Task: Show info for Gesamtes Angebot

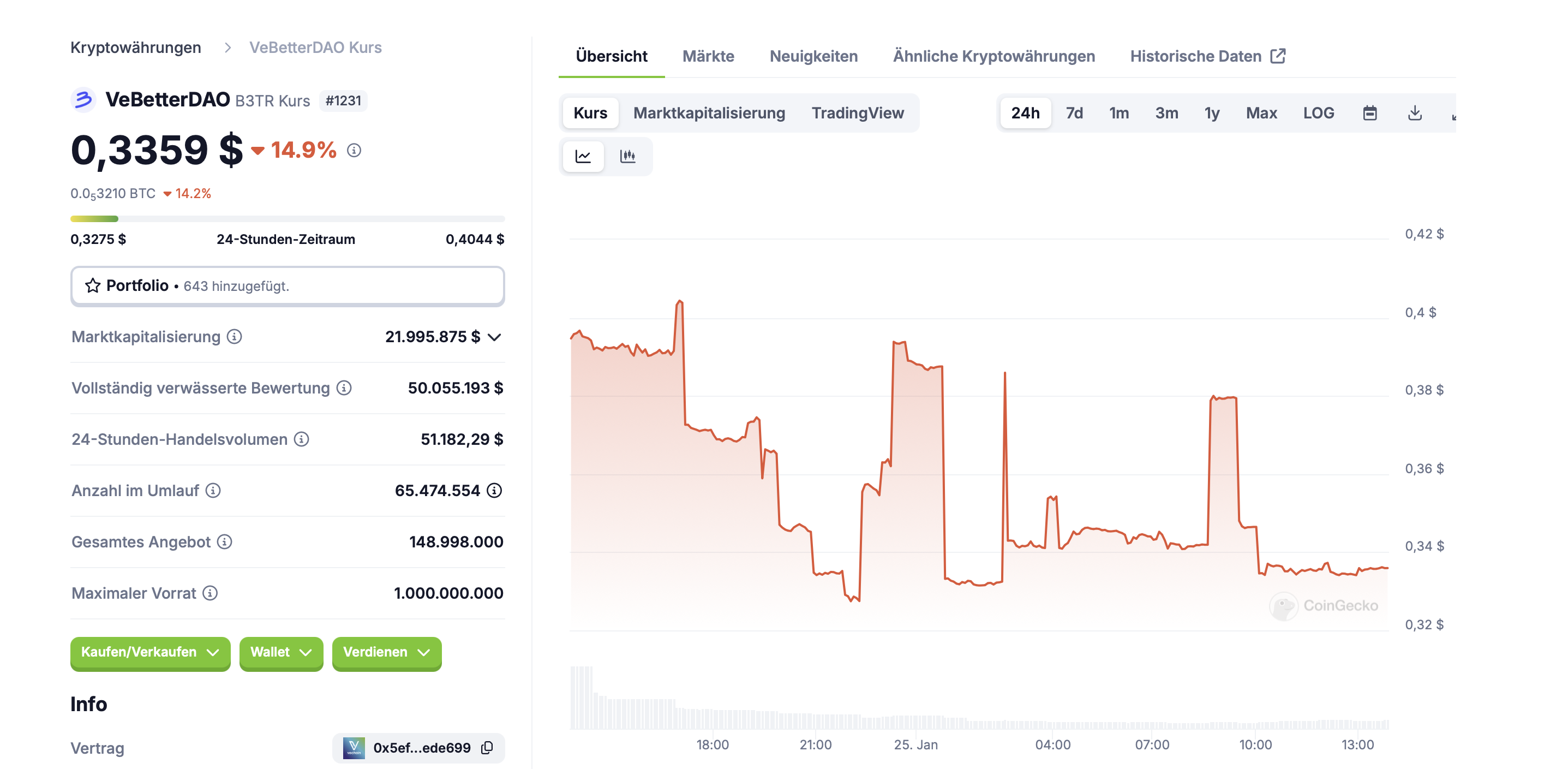Action: click(x=225, y=541)
